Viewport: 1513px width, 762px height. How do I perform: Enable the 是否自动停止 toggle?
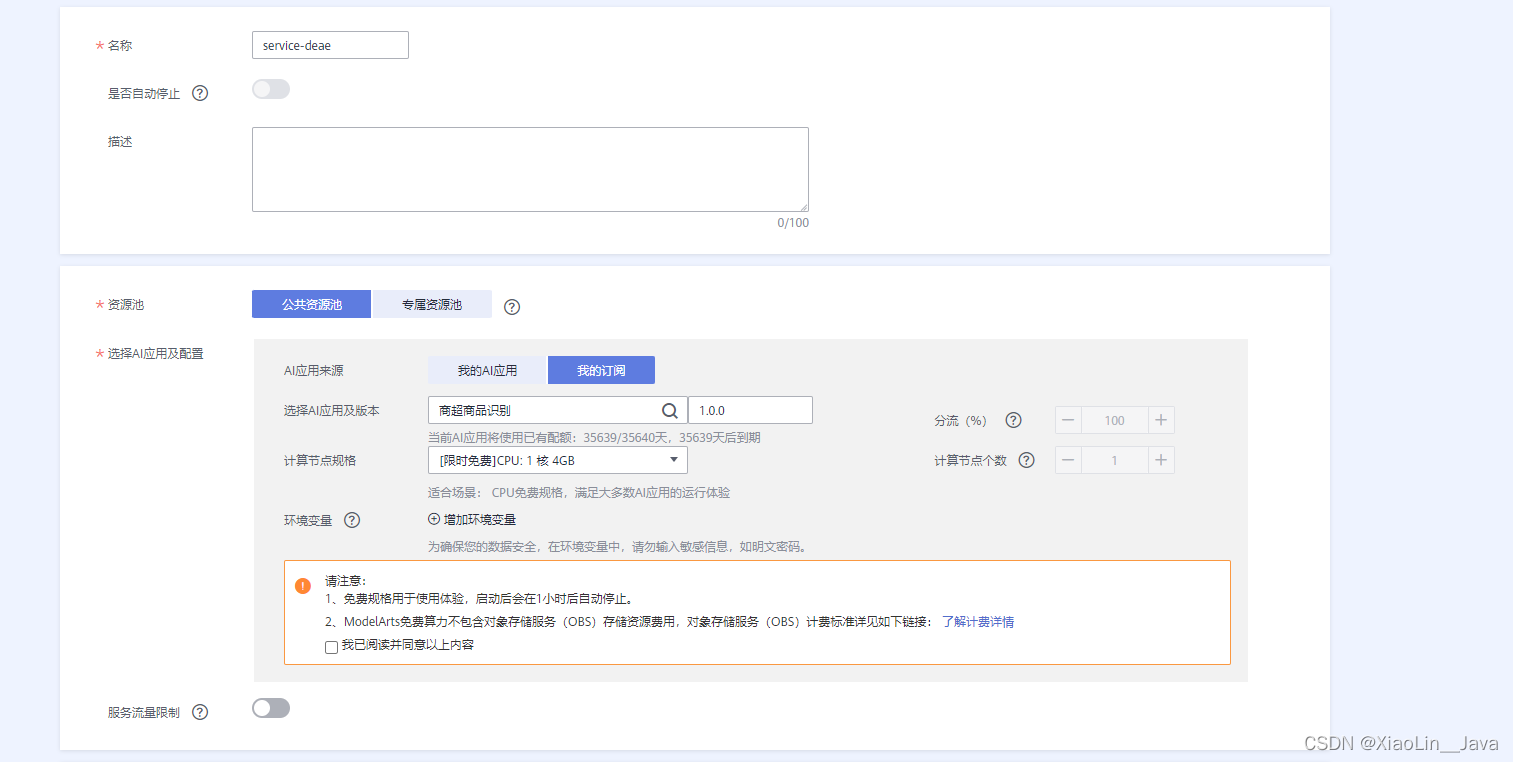pos(270,89)
